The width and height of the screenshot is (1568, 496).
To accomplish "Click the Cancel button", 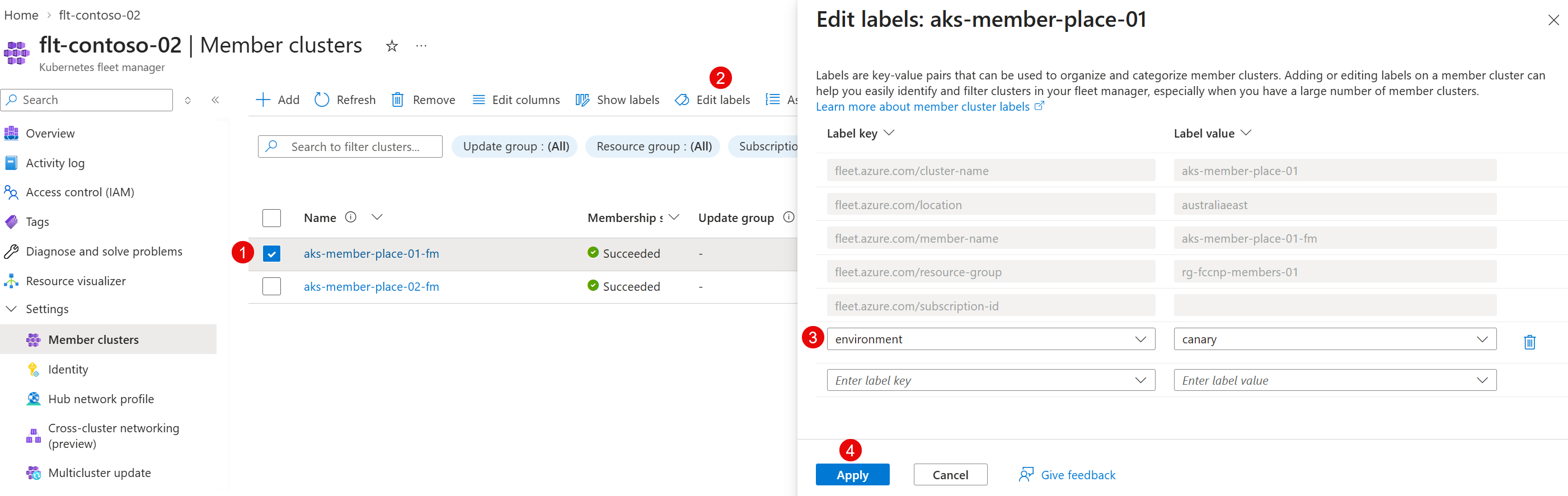I will (x=950, y=475).
